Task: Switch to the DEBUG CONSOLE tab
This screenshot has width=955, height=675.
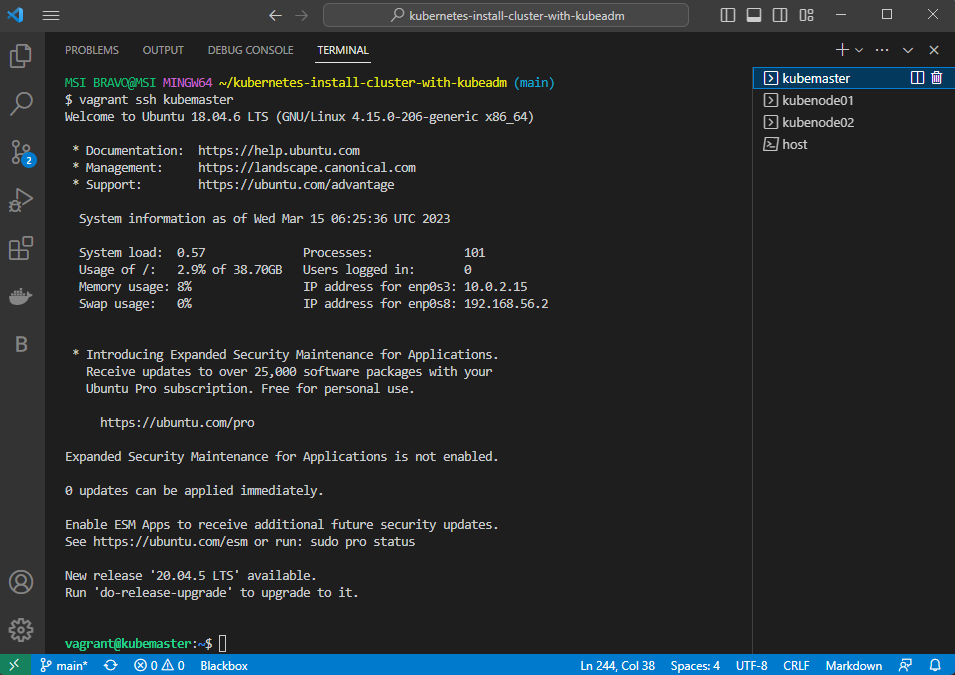Action: [x=250, y=50]
